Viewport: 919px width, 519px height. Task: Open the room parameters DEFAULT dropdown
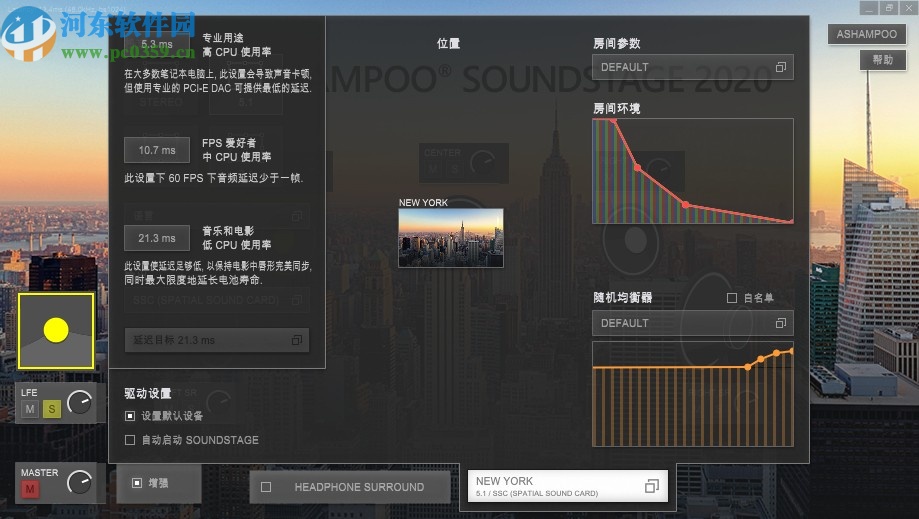(x=693, y=67)
